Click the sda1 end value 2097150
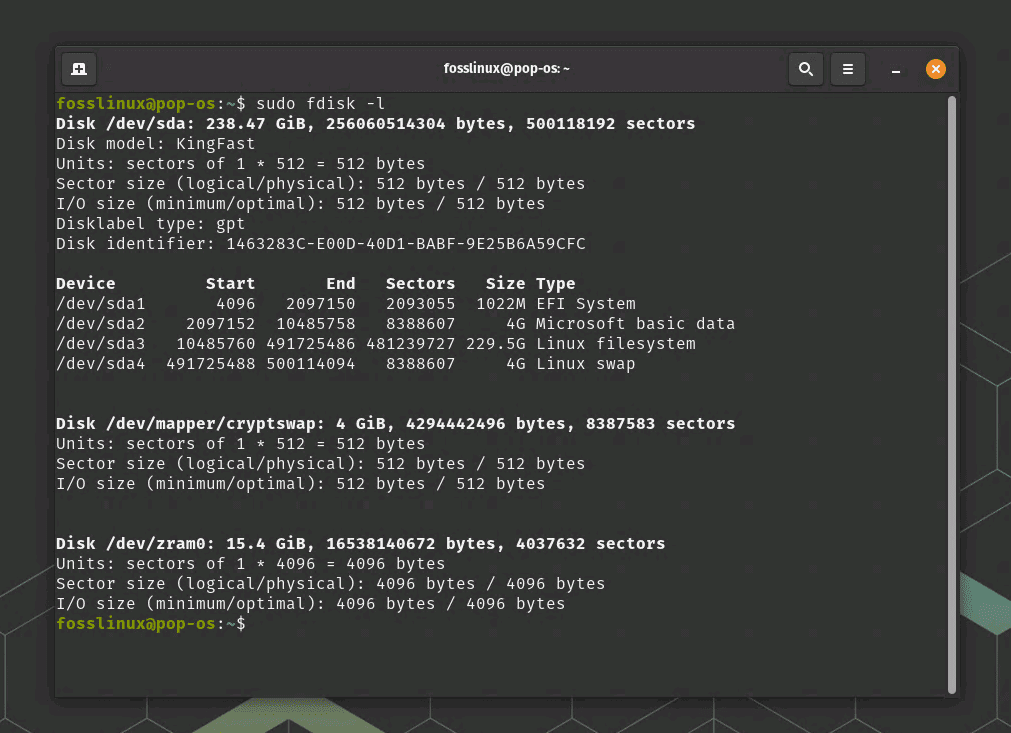Screen dimensions: 1011x733 [320, 303]
